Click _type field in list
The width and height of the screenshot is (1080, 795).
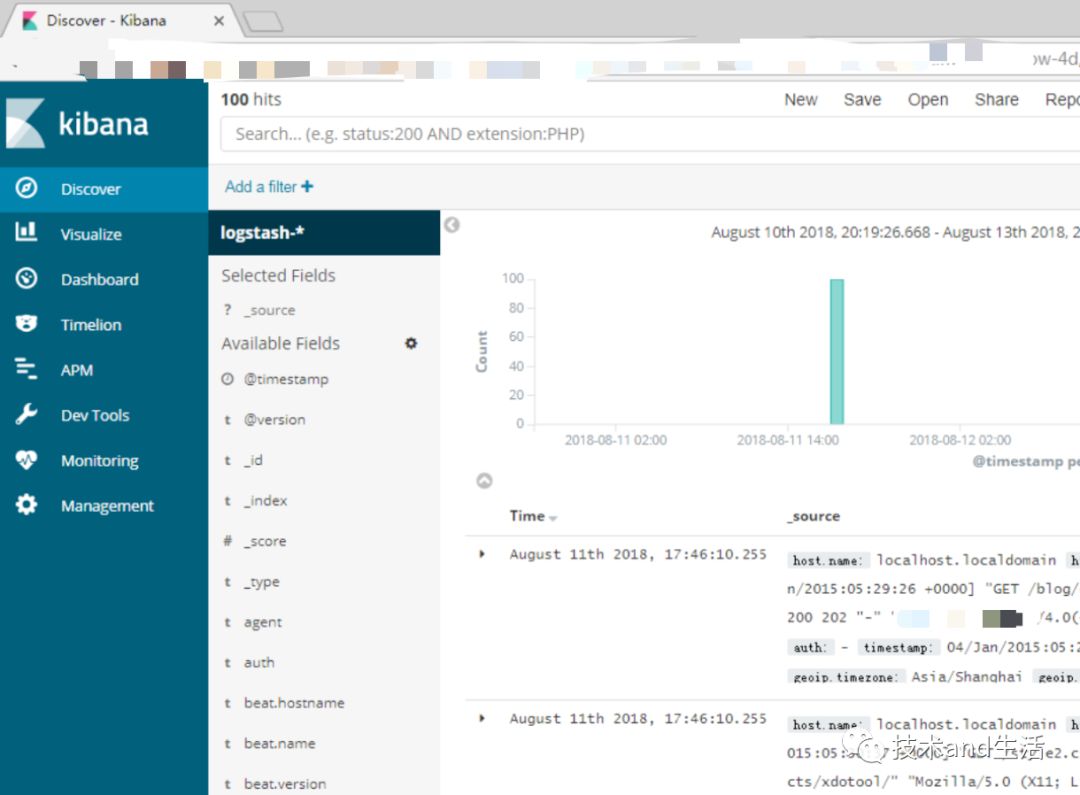coord(262,582)
